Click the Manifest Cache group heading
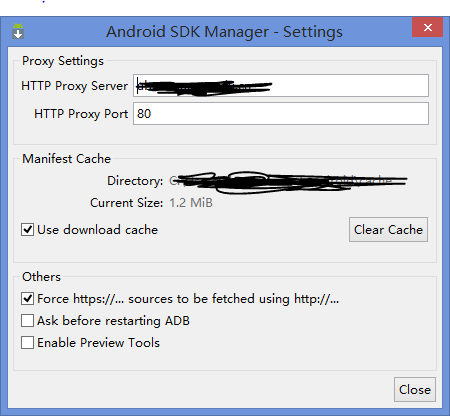The height and width of the screenshot is (416, 450). coord(66,159)
